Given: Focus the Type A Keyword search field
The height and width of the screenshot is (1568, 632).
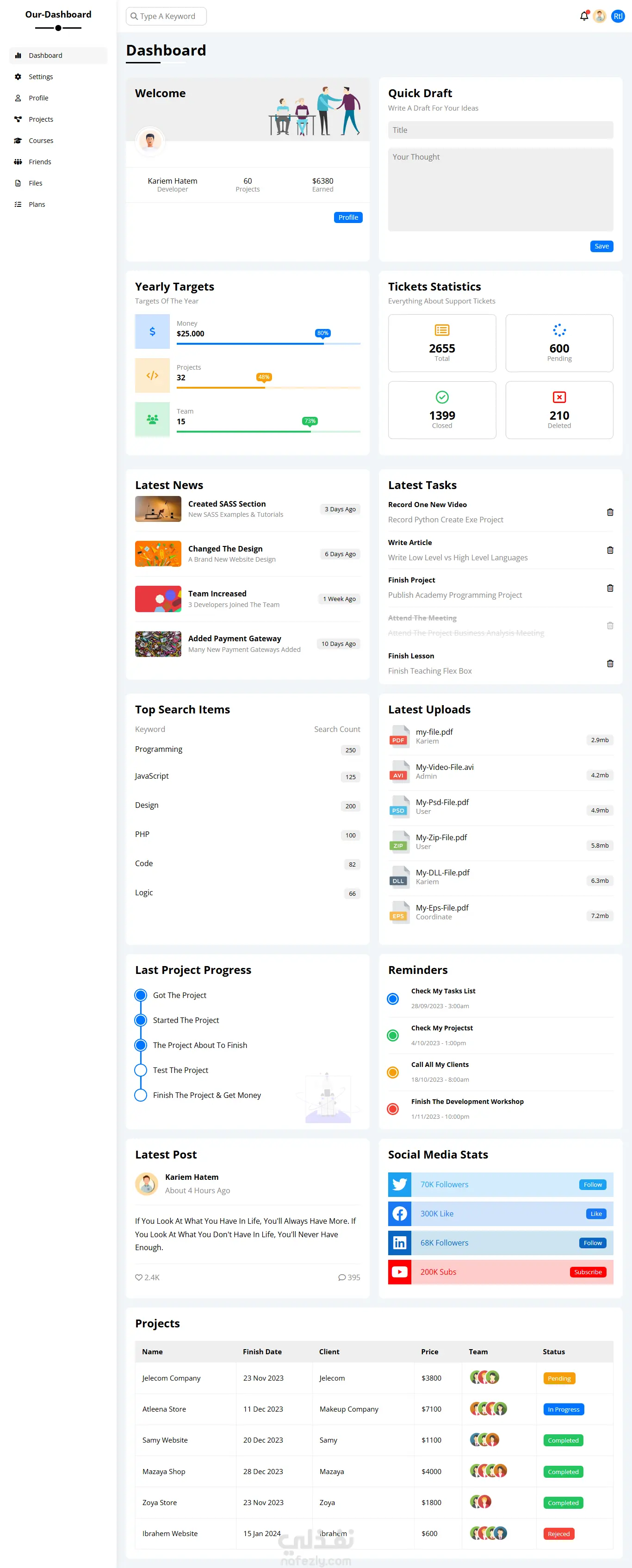Looking at the screenshot, I should (166, 17).
